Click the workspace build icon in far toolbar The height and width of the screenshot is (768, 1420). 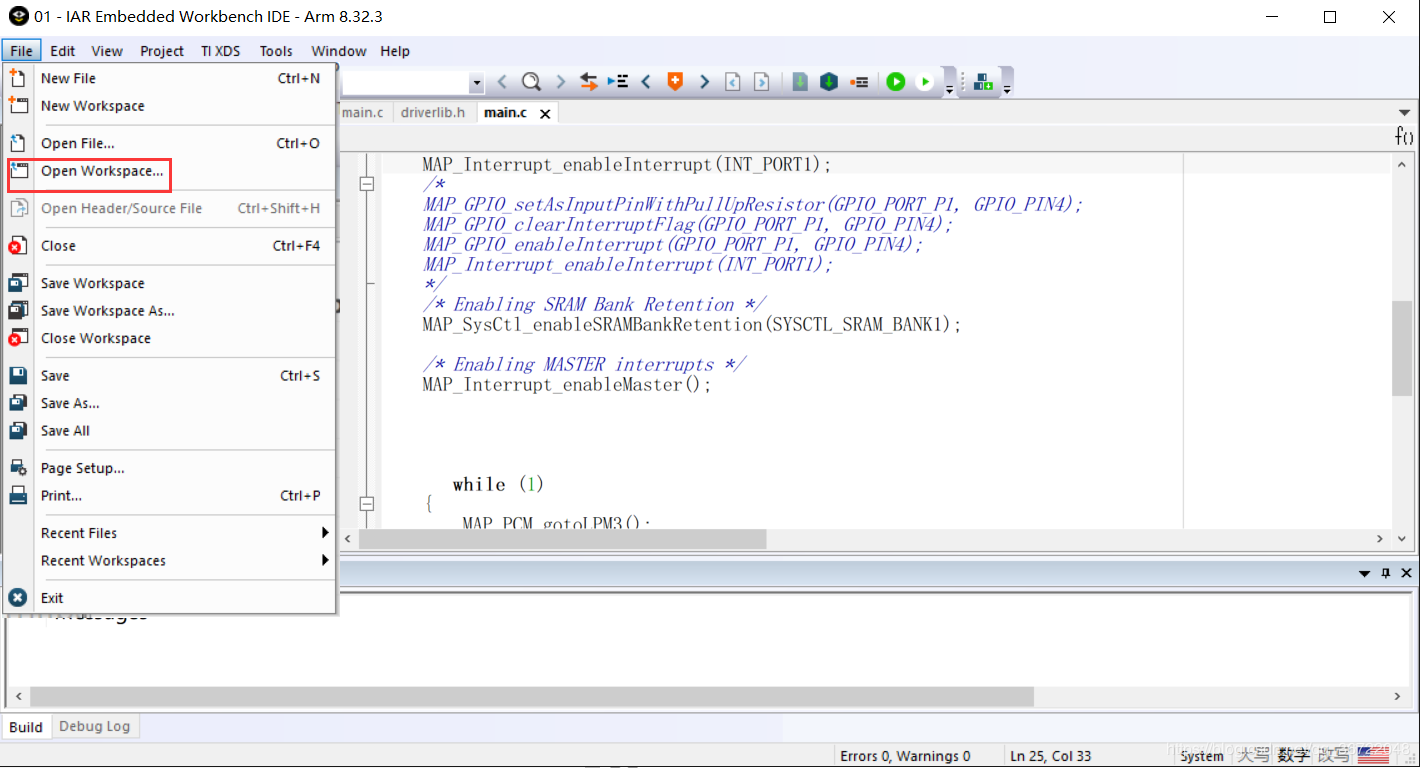pos(983,82)
